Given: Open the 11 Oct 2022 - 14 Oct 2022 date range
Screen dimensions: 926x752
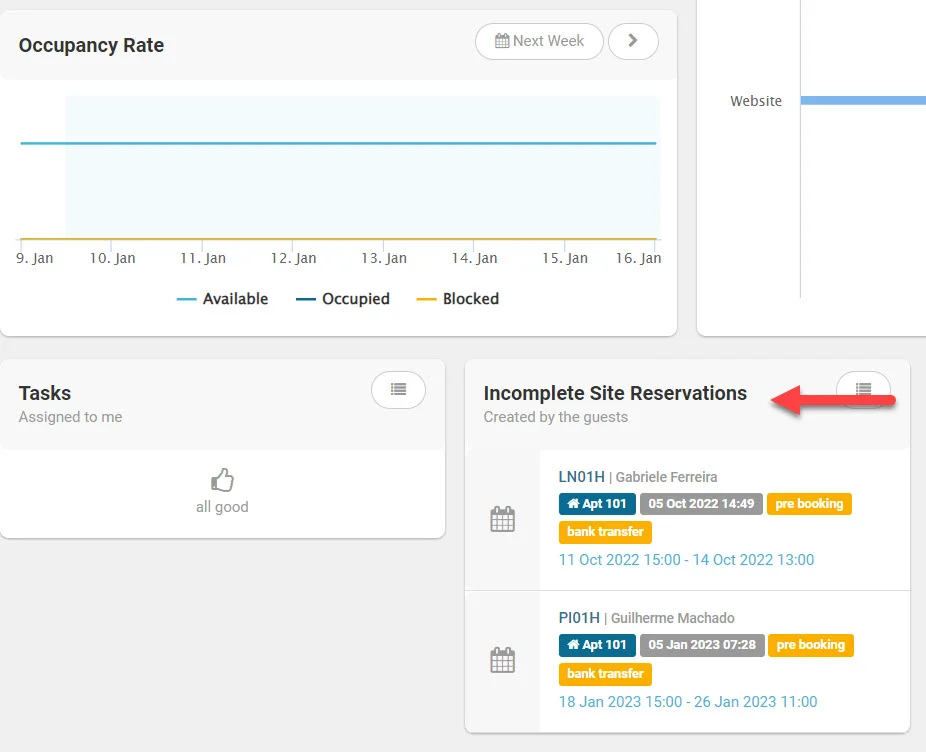Looking at the screenshot, I should (686, 560).
